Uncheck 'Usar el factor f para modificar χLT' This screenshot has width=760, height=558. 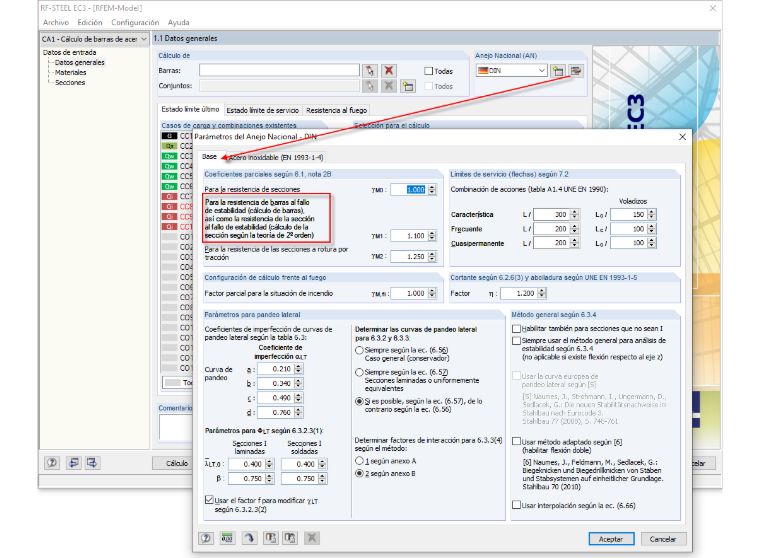tap(209, 500)
